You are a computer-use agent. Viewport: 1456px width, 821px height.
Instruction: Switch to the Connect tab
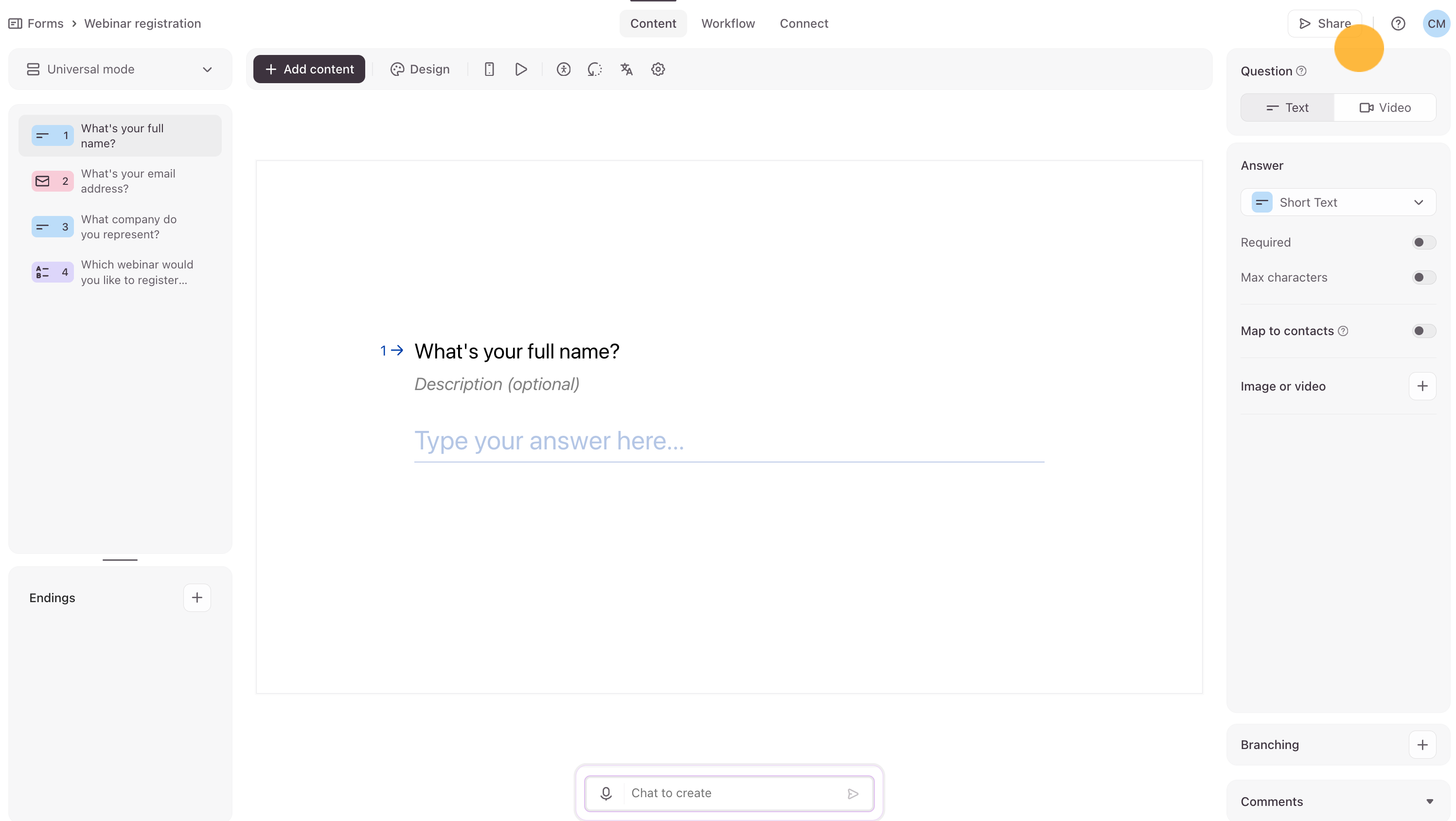(x=803, y=24)
